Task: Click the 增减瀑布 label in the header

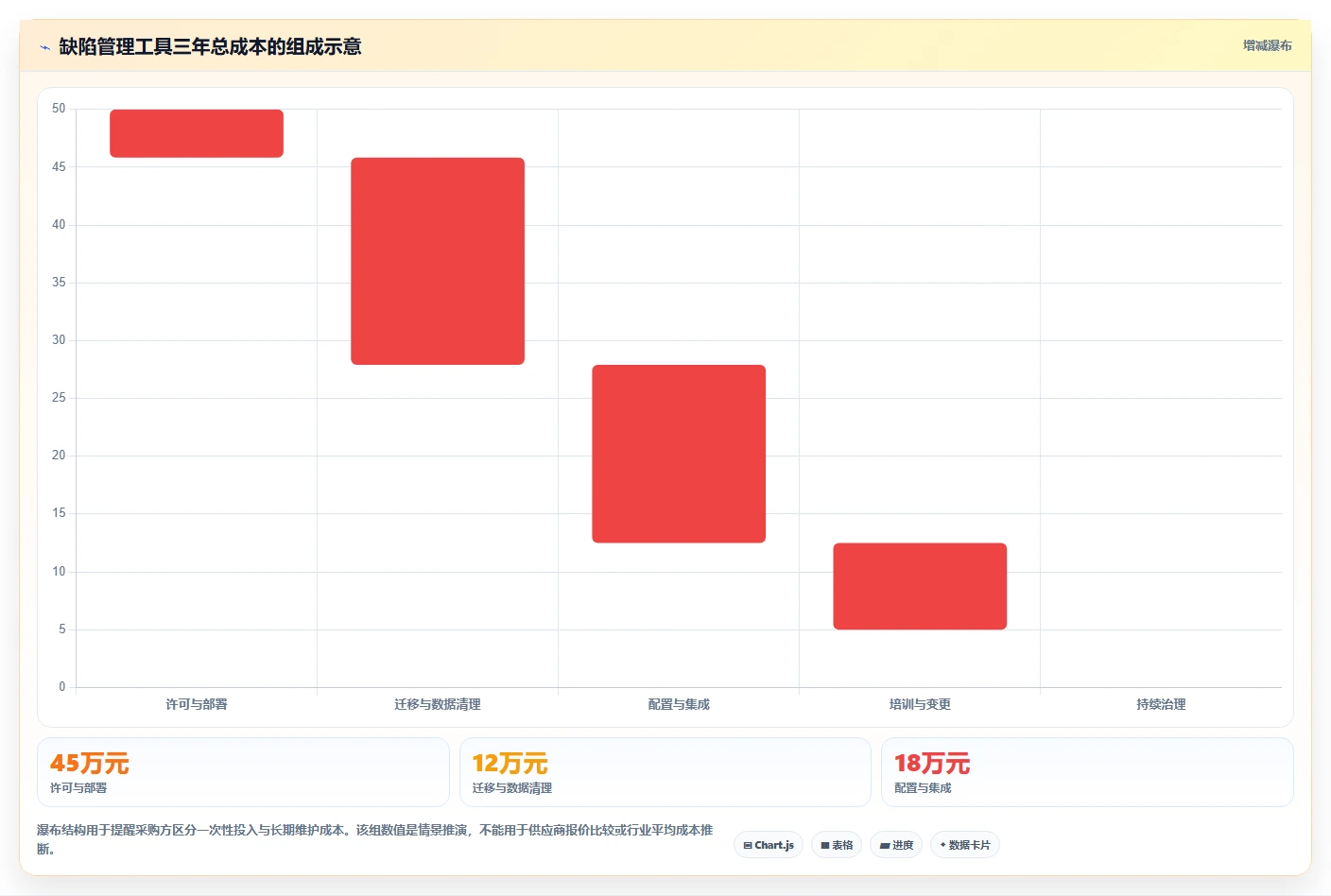Action: point(1267,45)
